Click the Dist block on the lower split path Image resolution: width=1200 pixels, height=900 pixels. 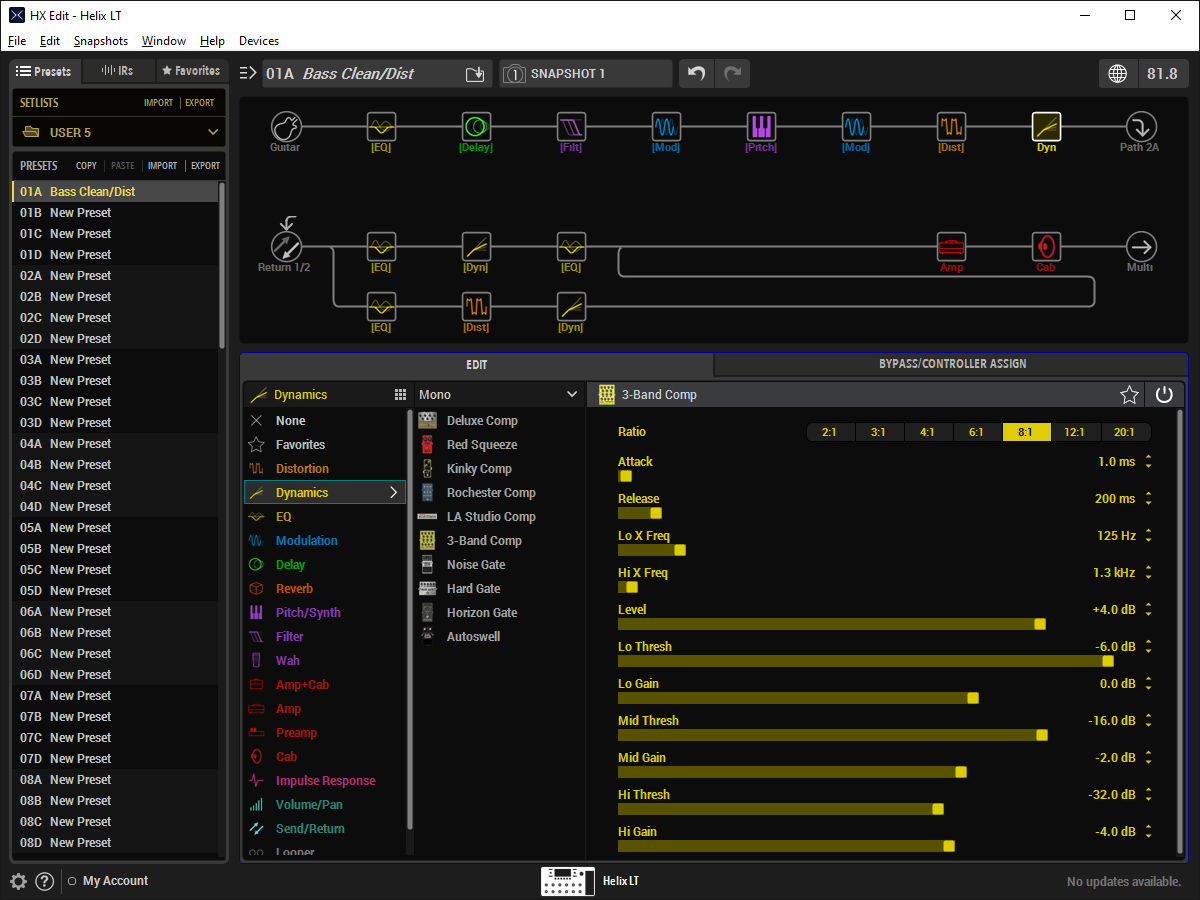tap(476, 306)
